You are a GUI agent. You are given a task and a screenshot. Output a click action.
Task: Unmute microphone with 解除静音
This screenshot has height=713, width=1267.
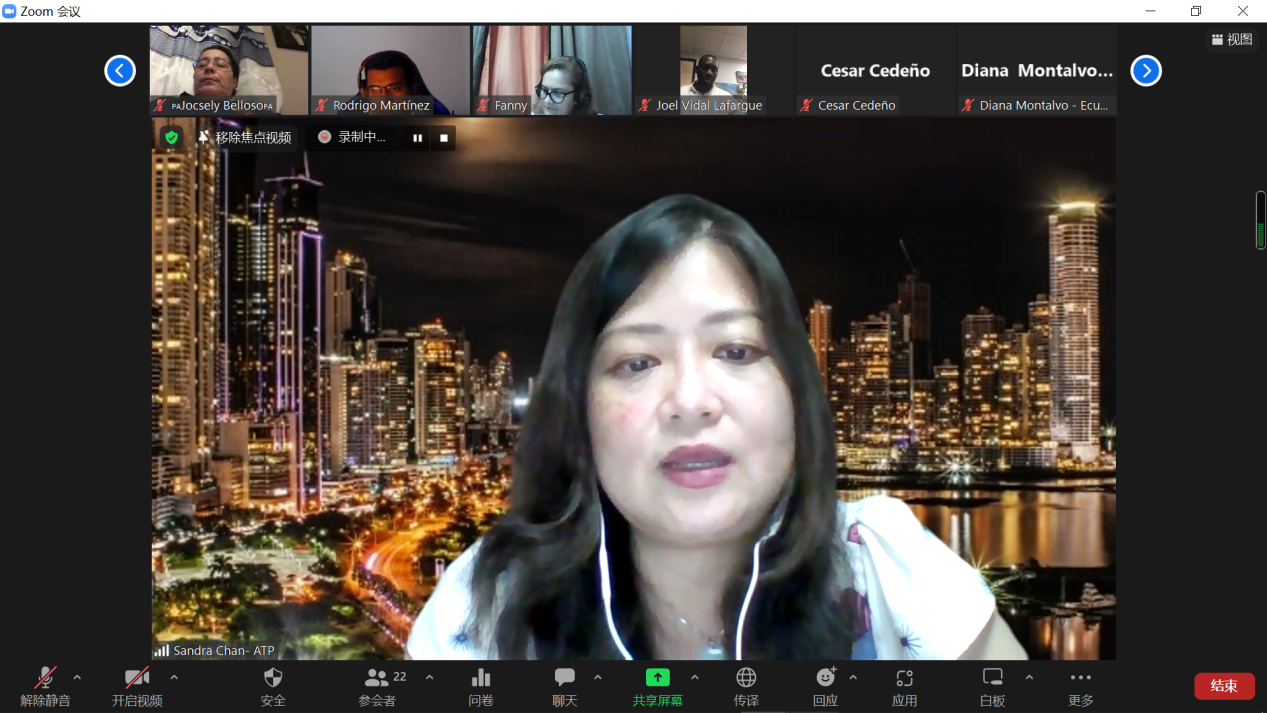[45, 678]
